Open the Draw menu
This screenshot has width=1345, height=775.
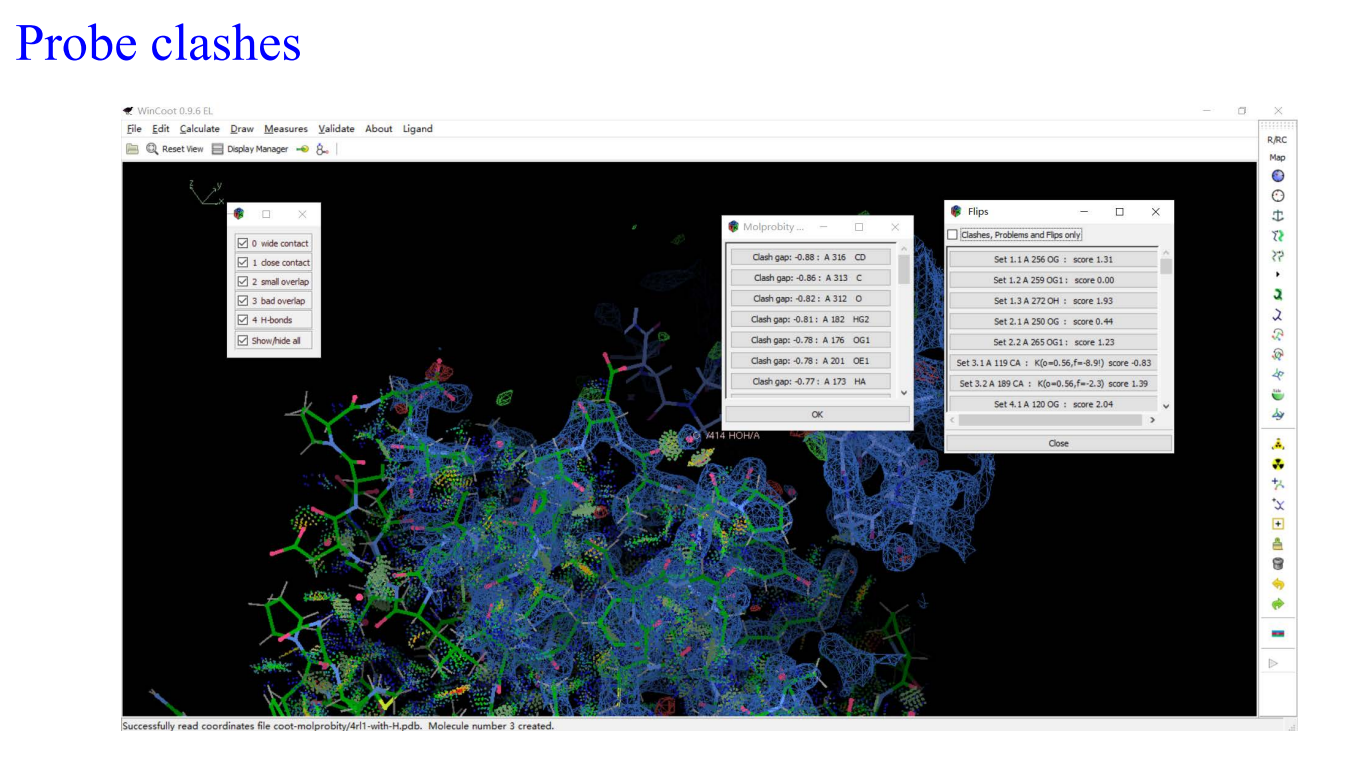pyautogui.click(x=242, y=129)
